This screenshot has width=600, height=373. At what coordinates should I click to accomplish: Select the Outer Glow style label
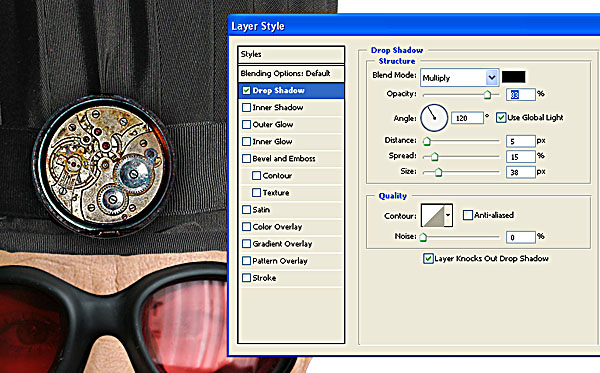tap(273, 125)
